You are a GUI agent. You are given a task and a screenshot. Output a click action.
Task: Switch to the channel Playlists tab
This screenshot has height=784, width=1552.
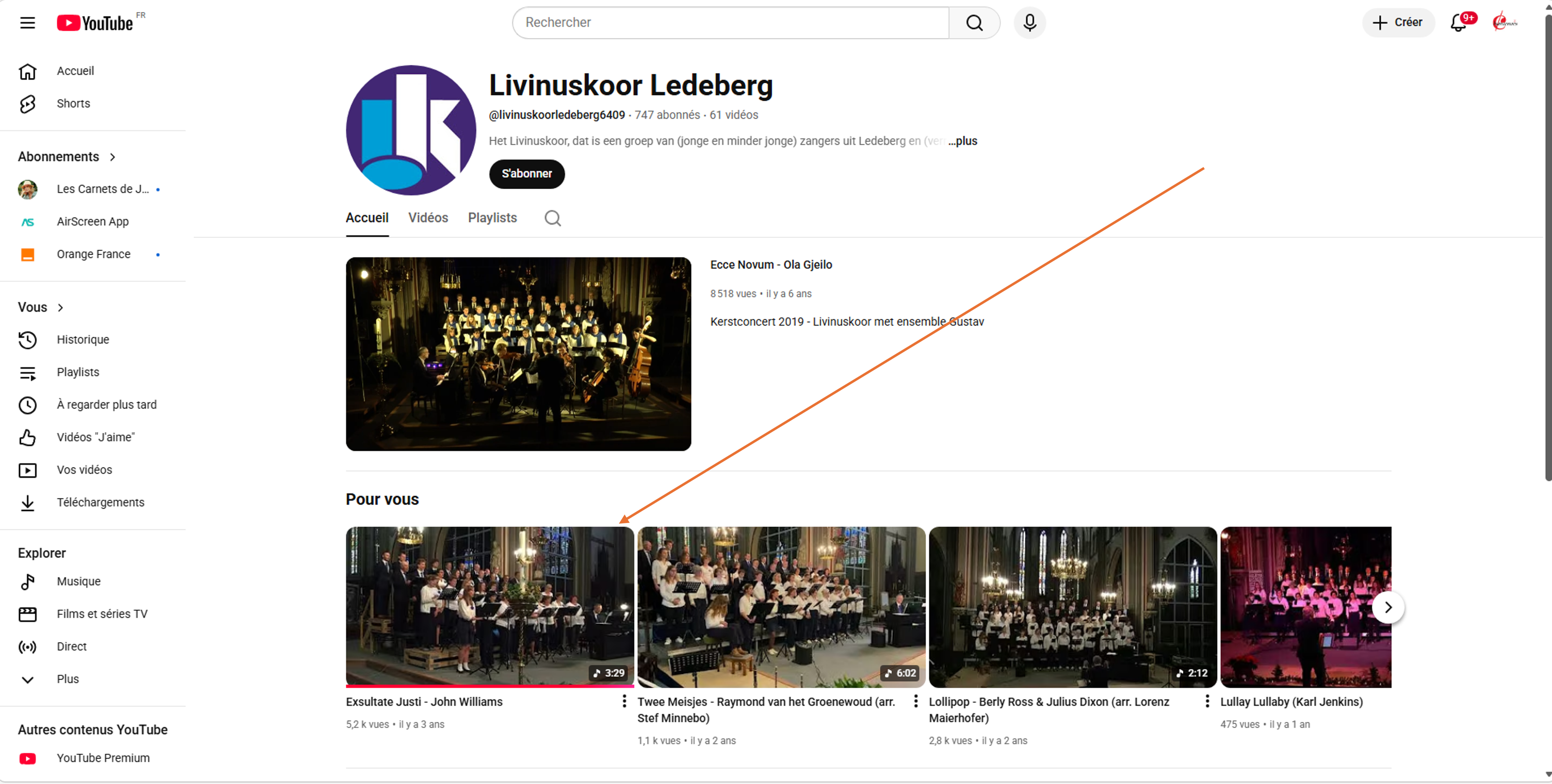[492, 218]
